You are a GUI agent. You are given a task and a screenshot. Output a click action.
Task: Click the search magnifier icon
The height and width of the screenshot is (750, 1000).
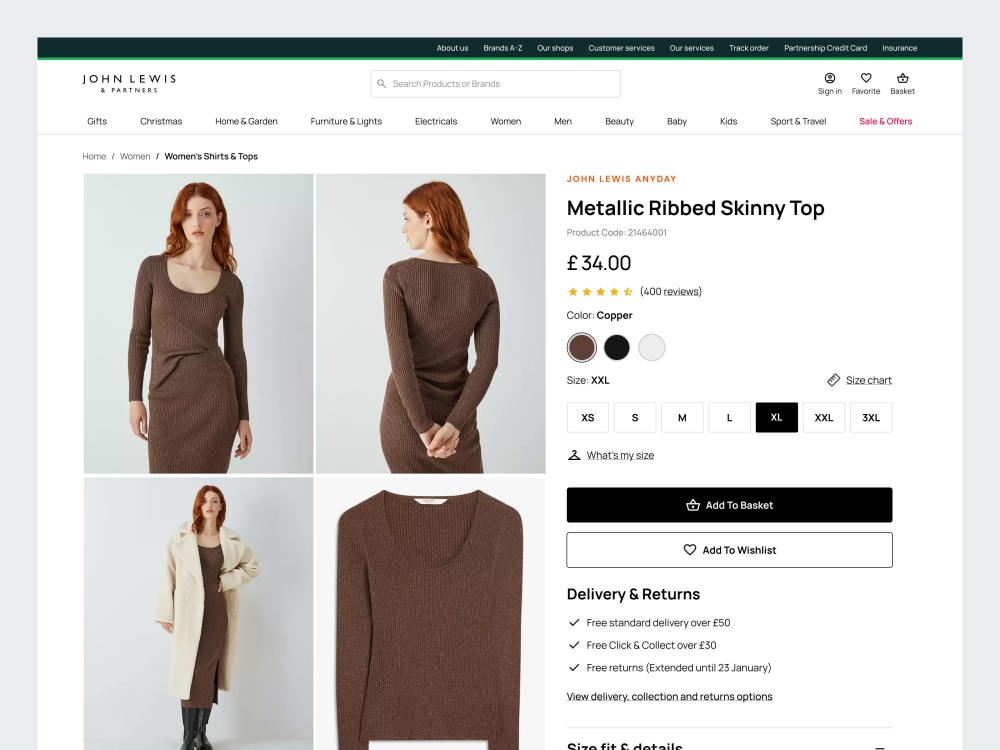point(381,84)
